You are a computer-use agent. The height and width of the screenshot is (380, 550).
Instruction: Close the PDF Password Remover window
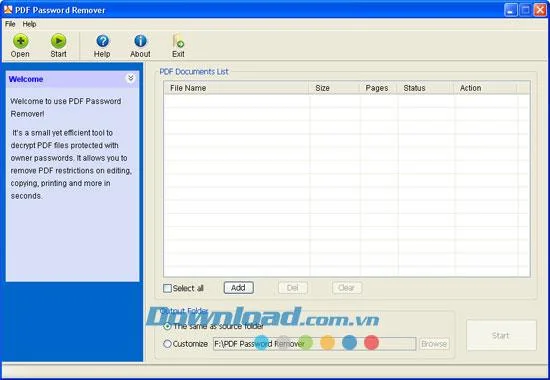pyautogui.click(x=540, y=10)
